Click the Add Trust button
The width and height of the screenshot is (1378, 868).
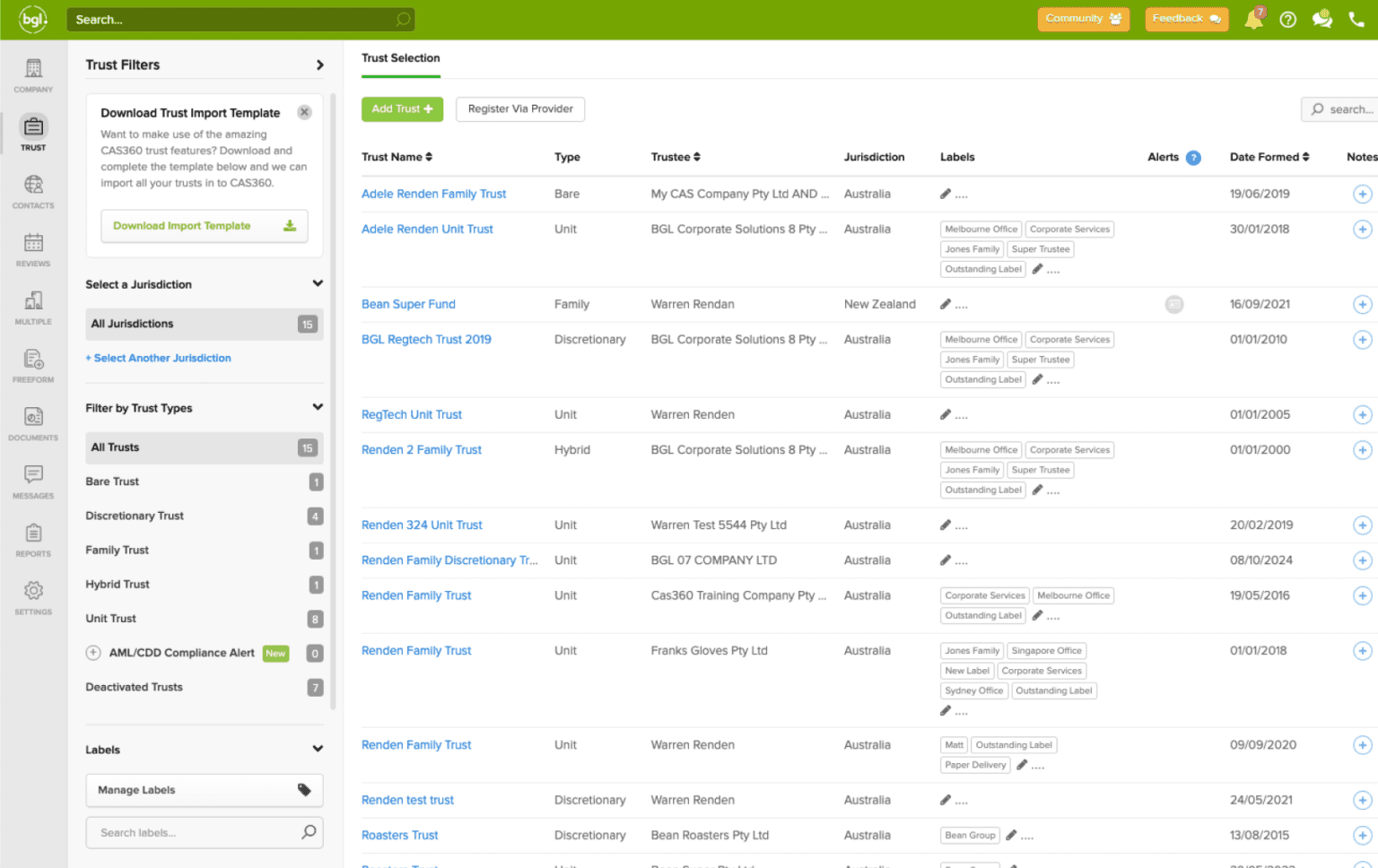(402, 109)
